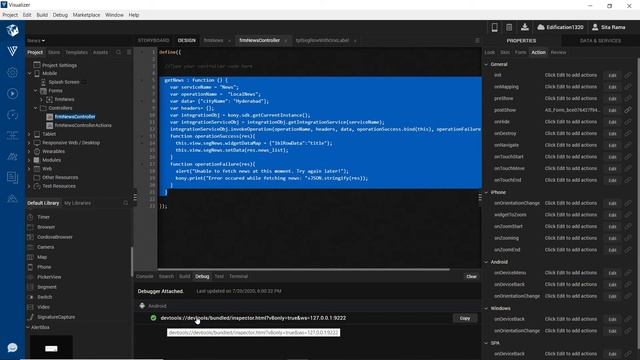Select Project Settings in project tree
The width and height of the screenshot is (640, 360).
pyautogui.click(x=59, y=65)
